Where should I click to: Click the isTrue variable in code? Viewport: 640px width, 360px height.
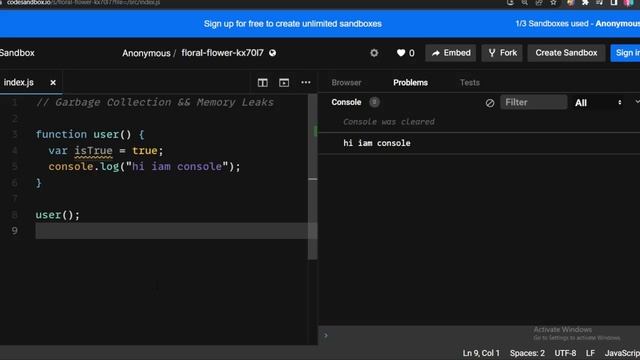pyautogui.click(x=93, y=151)
